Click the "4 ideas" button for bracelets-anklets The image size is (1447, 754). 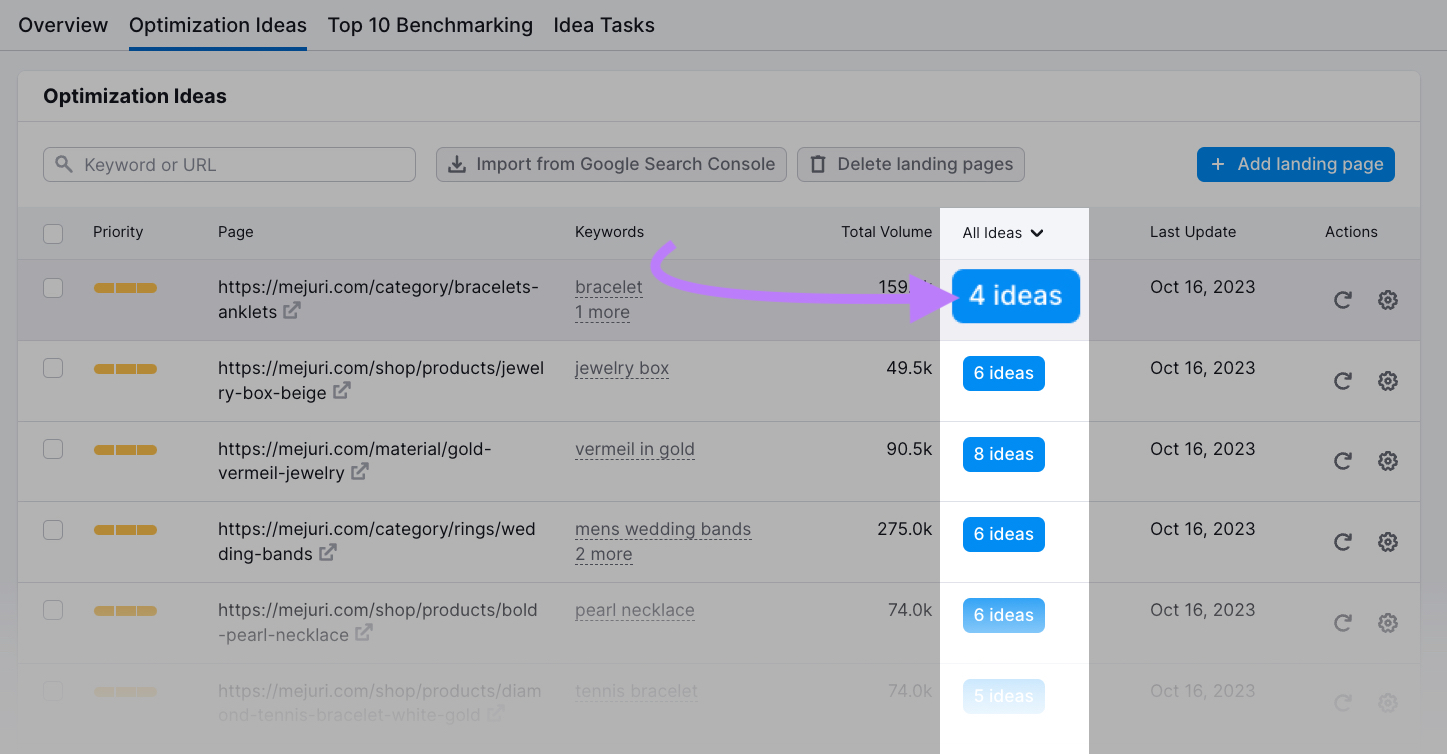pos(1015,296)
